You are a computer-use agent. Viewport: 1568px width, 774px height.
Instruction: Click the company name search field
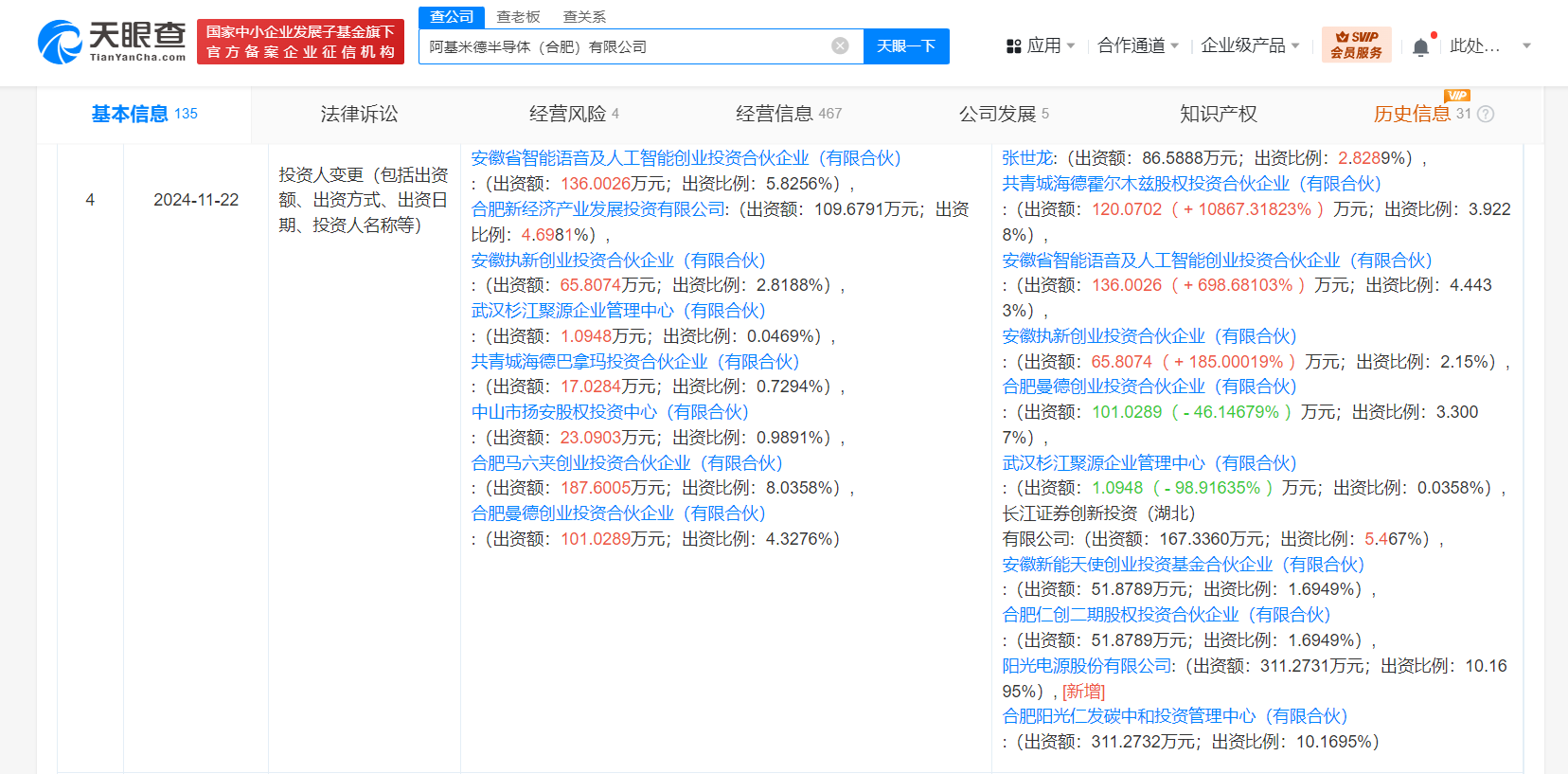pyautogui.click(x=625, y=46)
